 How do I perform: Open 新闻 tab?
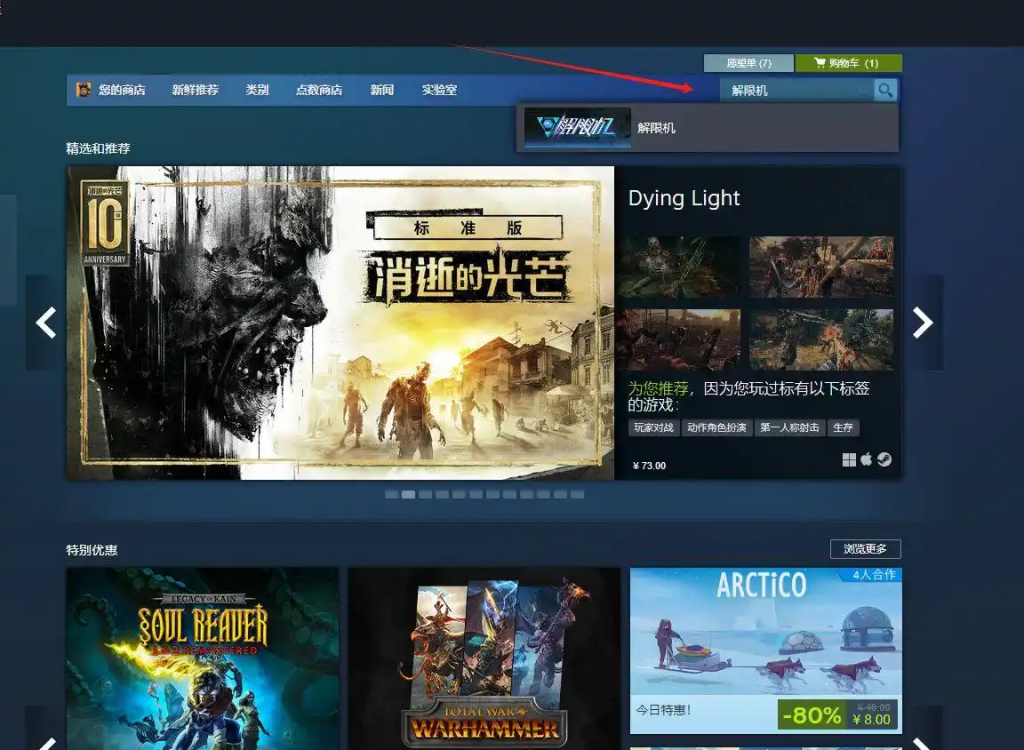(x=382, y=90)
